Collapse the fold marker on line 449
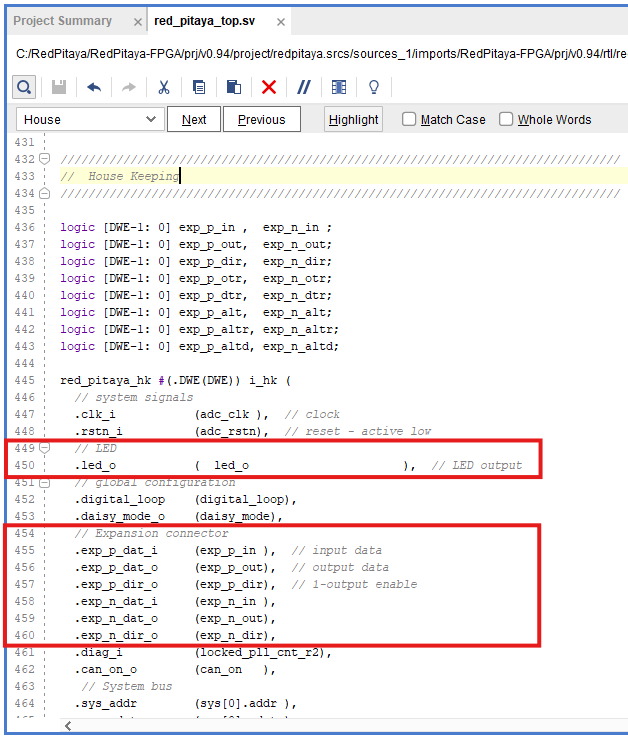 (44, 448)
